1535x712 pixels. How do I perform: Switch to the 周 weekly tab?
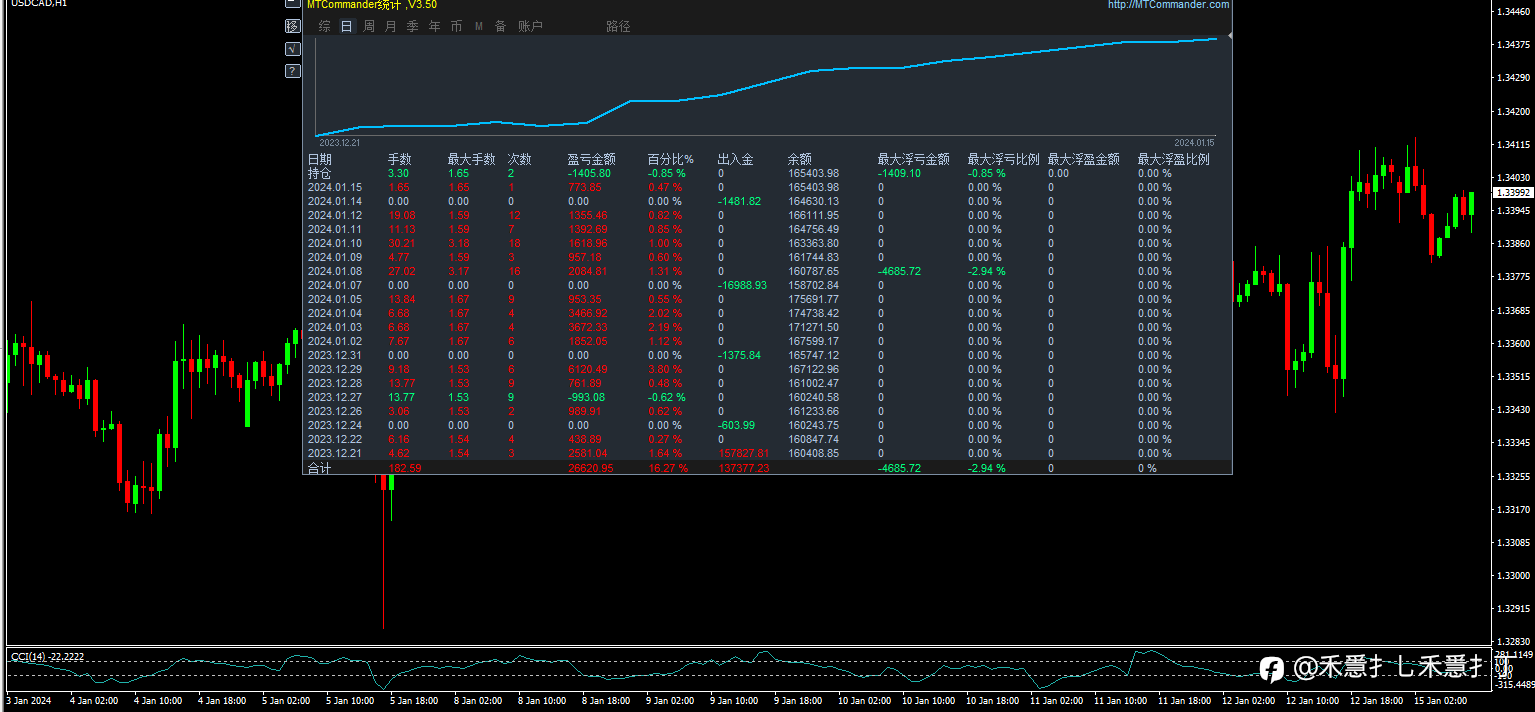point(369,26)
